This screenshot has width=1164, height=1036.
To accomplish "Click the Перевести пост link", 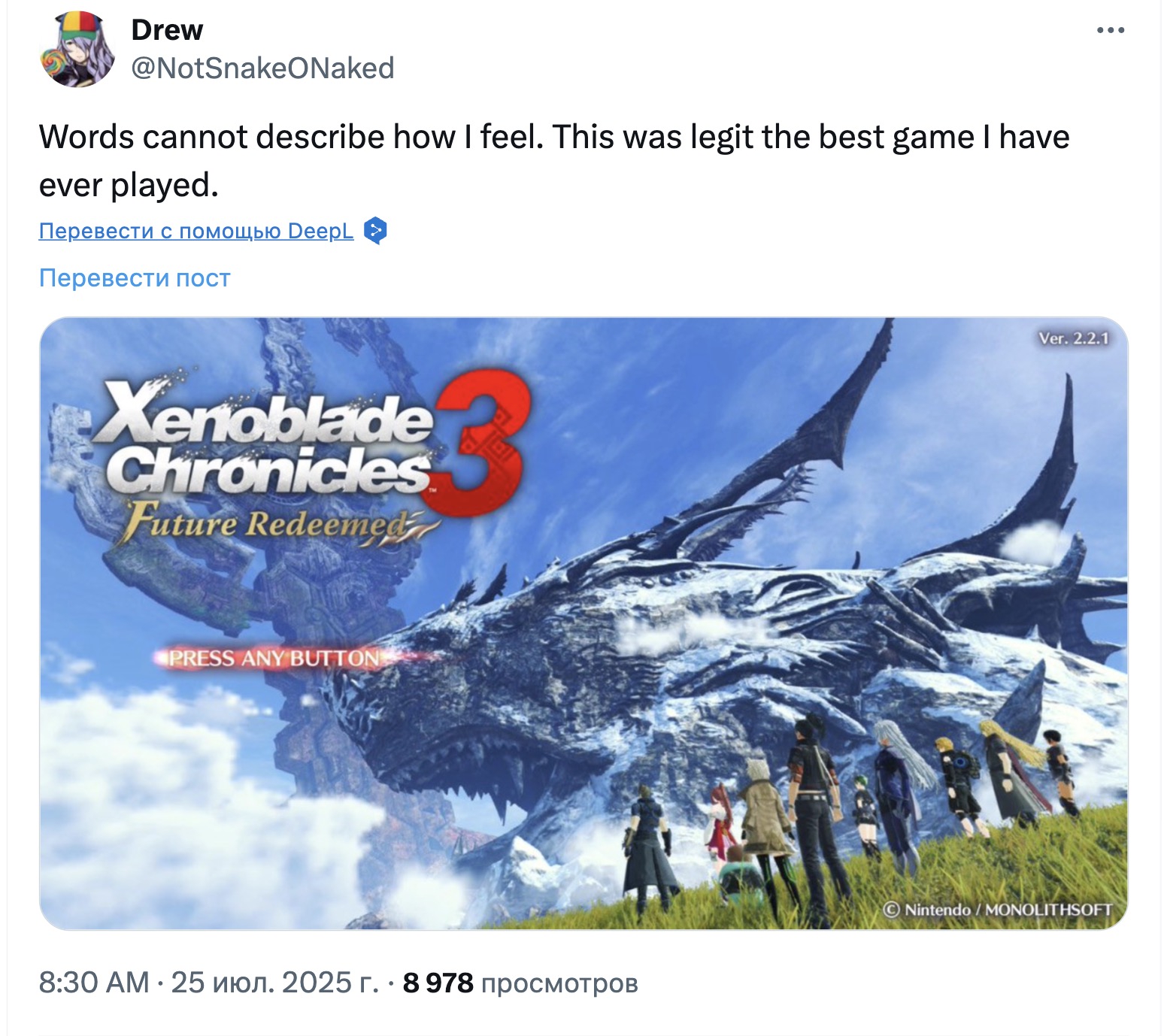I will tap(135, 278).
